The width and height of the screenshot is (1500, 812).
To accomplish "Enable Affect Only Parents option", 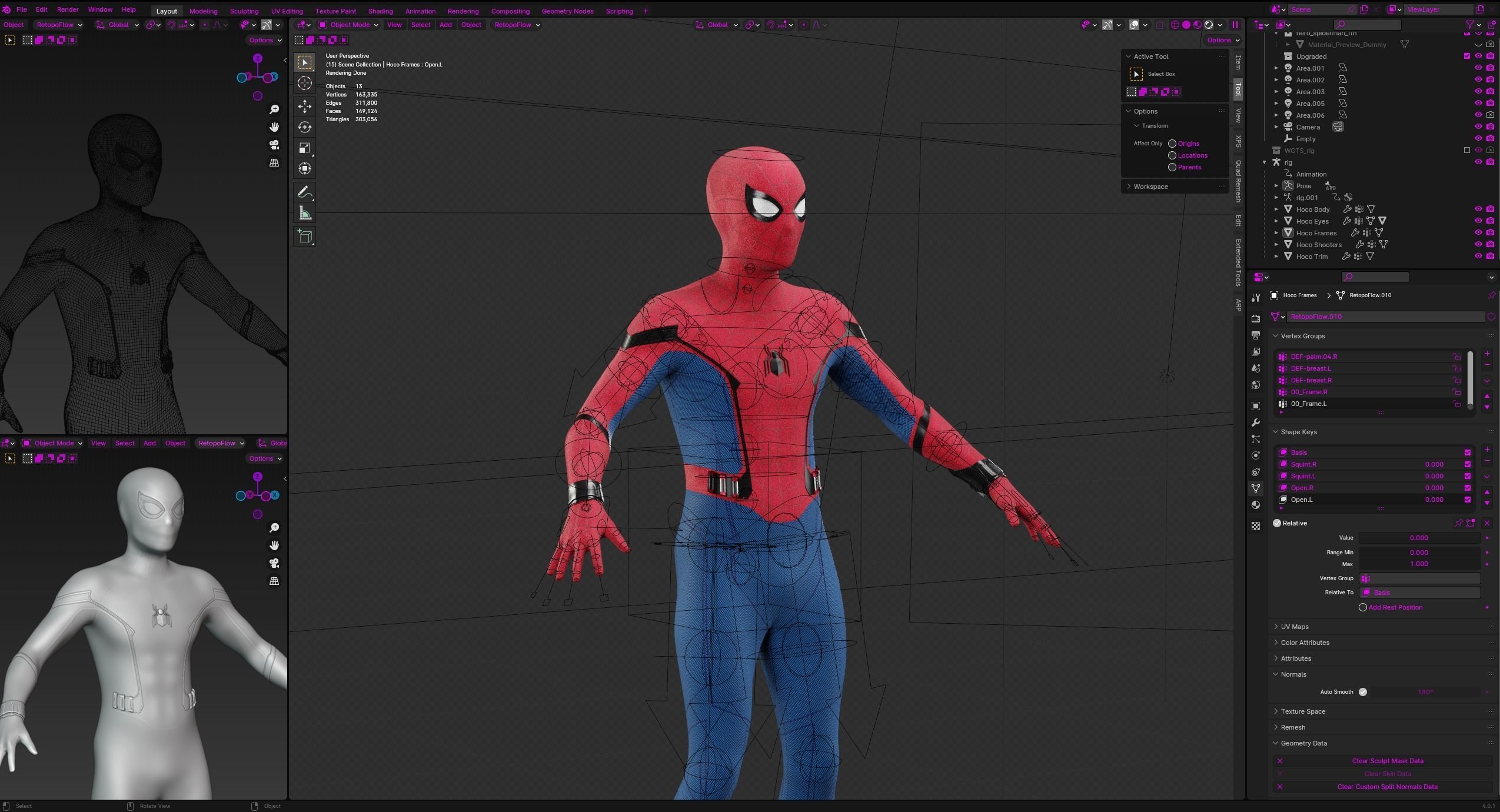I will (1172, 167).
